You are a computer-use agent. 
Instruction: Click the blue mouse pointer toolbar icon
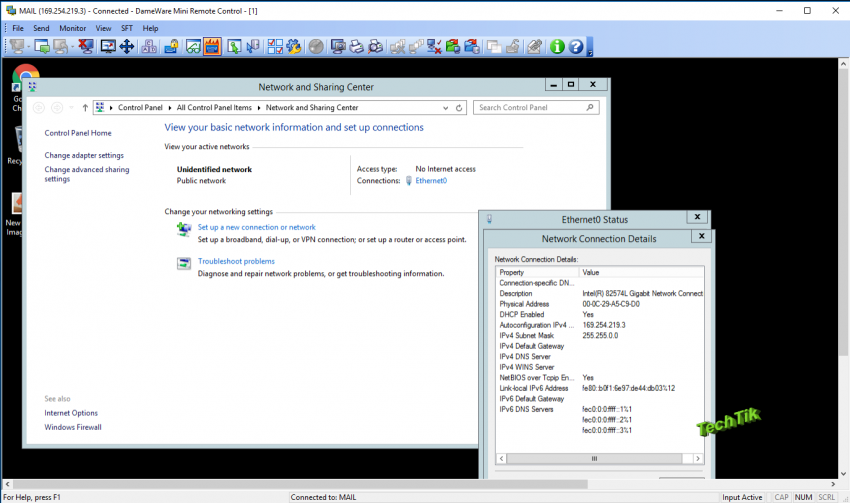[253, 47]
